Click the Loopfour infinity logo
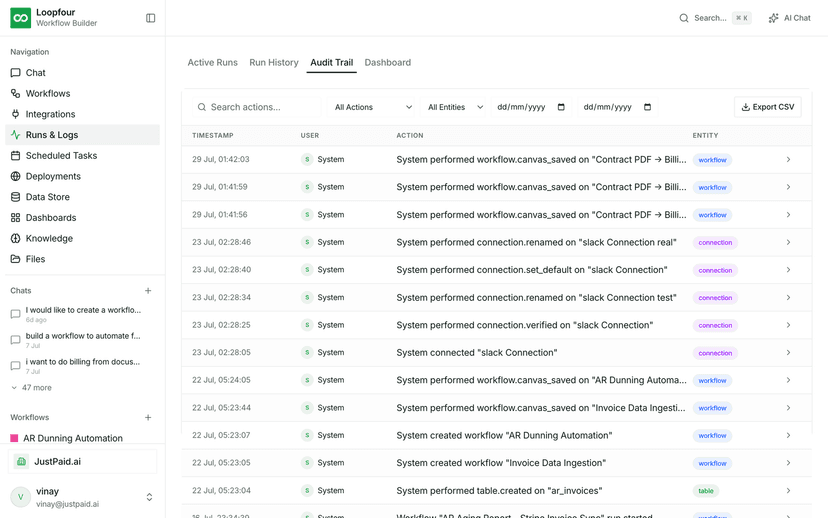828x518 pixels. coord(21,18)
